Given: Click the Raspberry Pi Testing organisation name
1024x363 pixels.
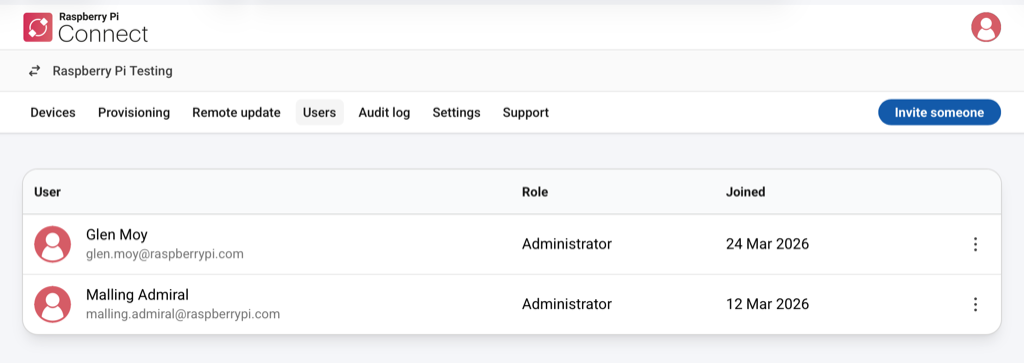Looking at the screenshot, I should pyautogui.click(x=112, y=71).
